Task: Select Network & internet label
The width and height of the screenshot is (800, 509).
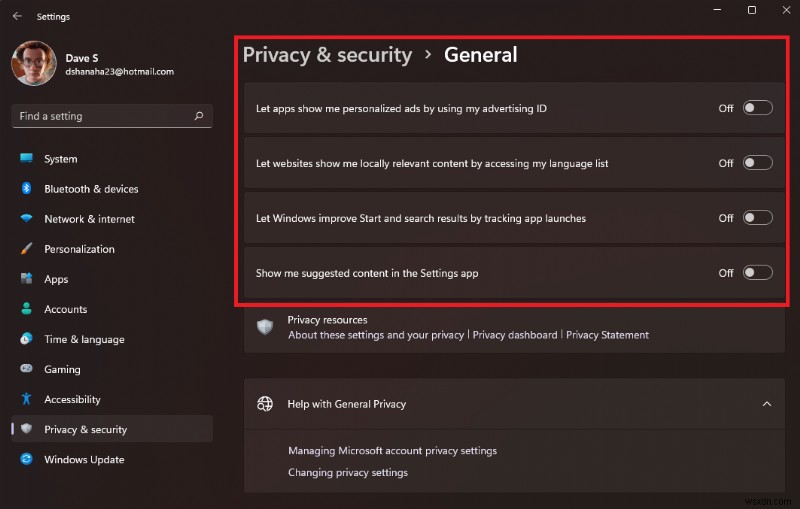Action: coord(89,219)
